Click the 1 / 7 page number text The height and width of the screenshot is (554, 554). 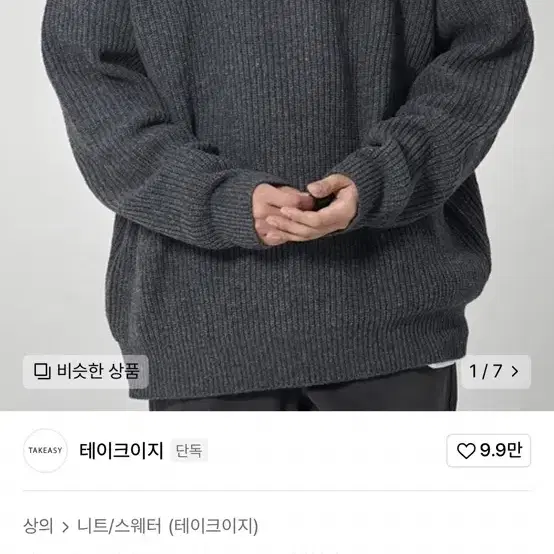coord(485,371)
